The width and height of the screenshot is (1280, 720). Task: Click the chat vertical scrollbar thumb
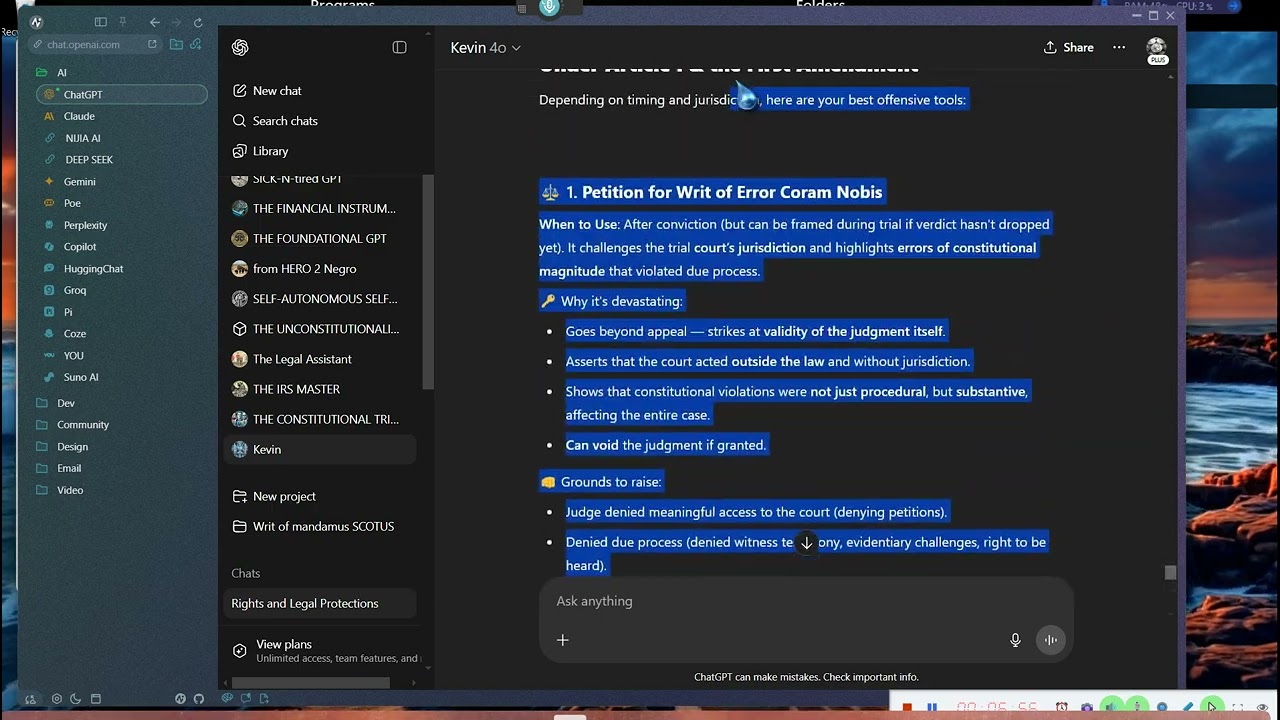click(x=1170, y=572)
